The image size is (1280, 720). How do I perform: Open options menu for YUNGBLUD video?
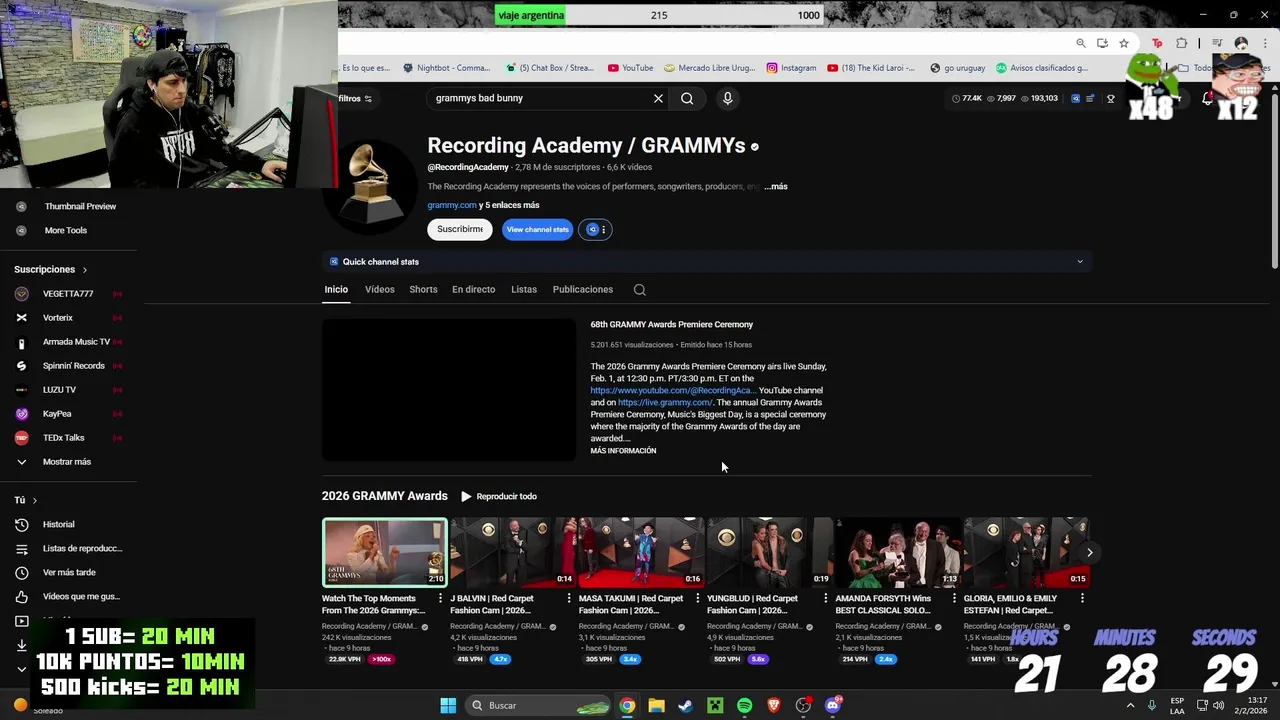tap(825, 598)
